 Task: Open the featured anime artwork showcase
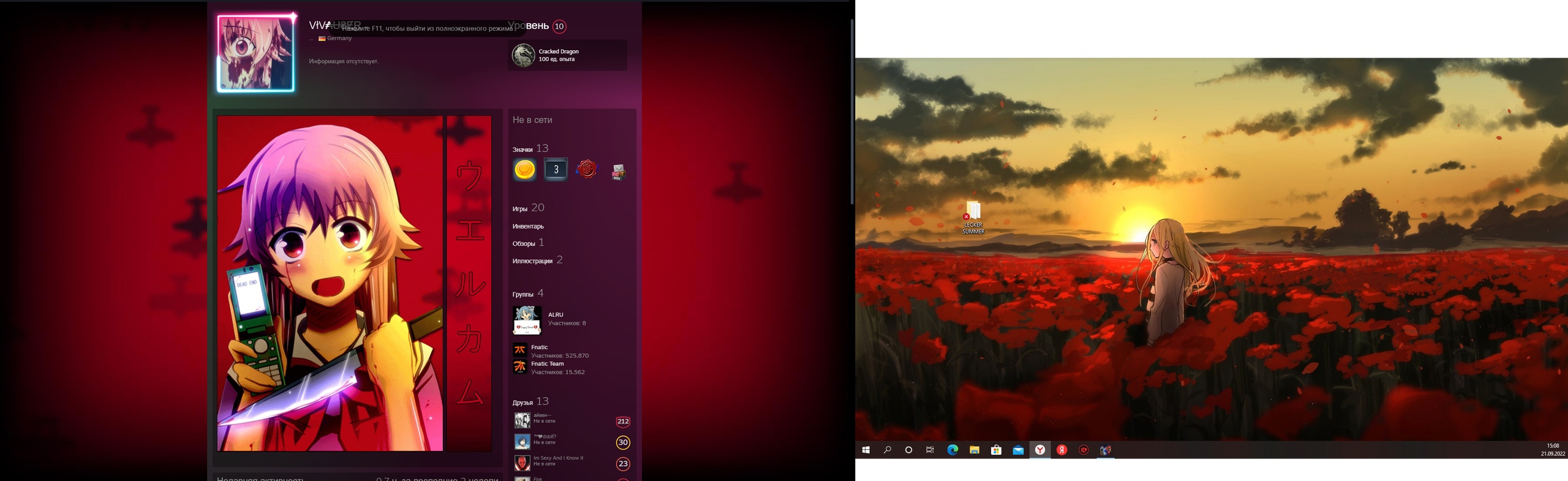pyautogui.click(x=330, y=283)
